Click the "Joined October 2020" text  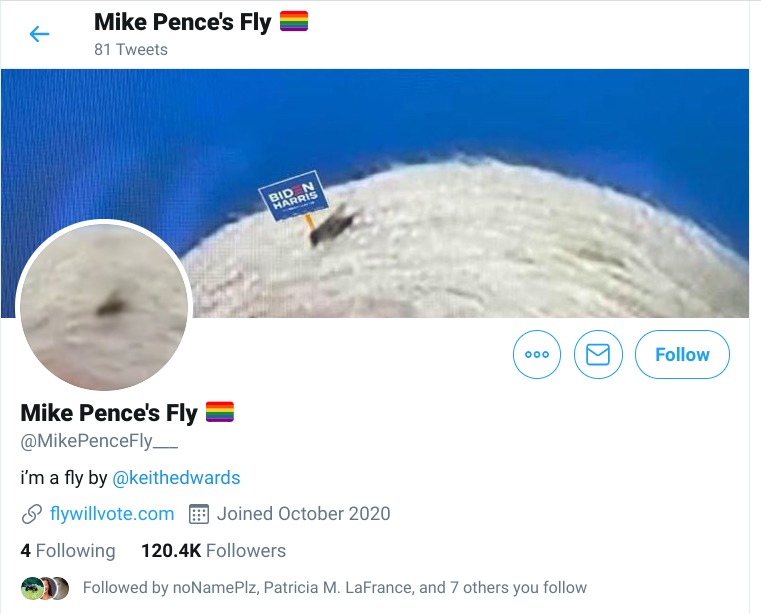point(303,514)
